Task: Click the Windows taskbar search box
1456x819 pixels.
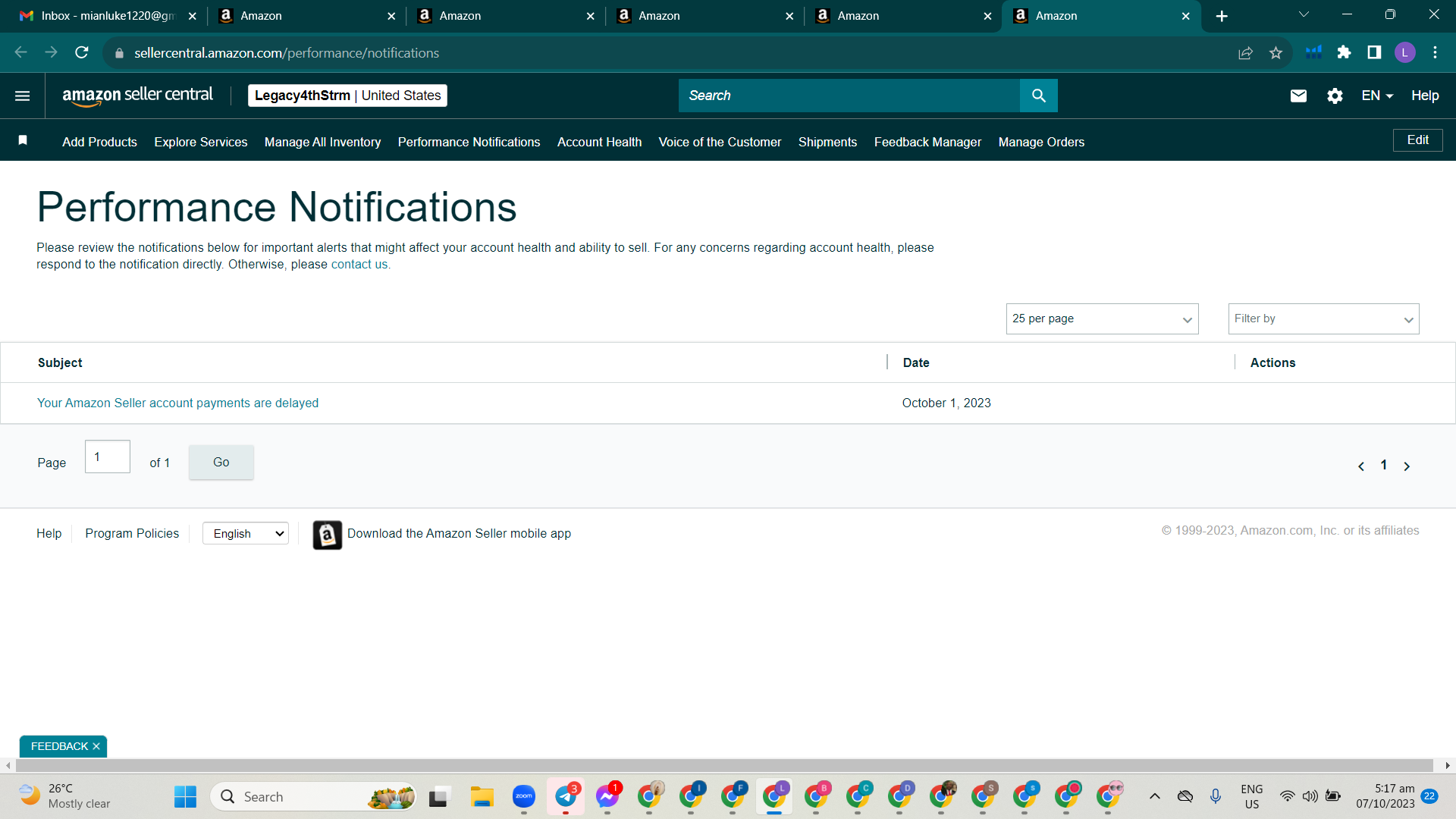Action: pos(314,797)
